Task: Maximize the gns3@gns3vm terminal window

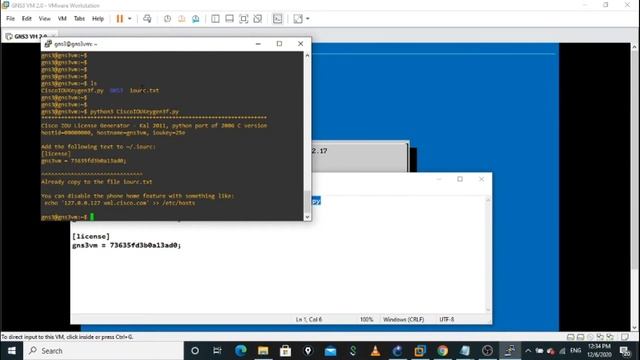Action: (x=279, y=44)
